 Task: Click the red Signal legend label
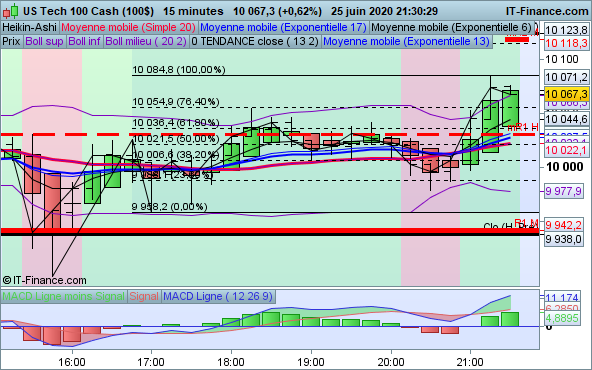[144, 296]
